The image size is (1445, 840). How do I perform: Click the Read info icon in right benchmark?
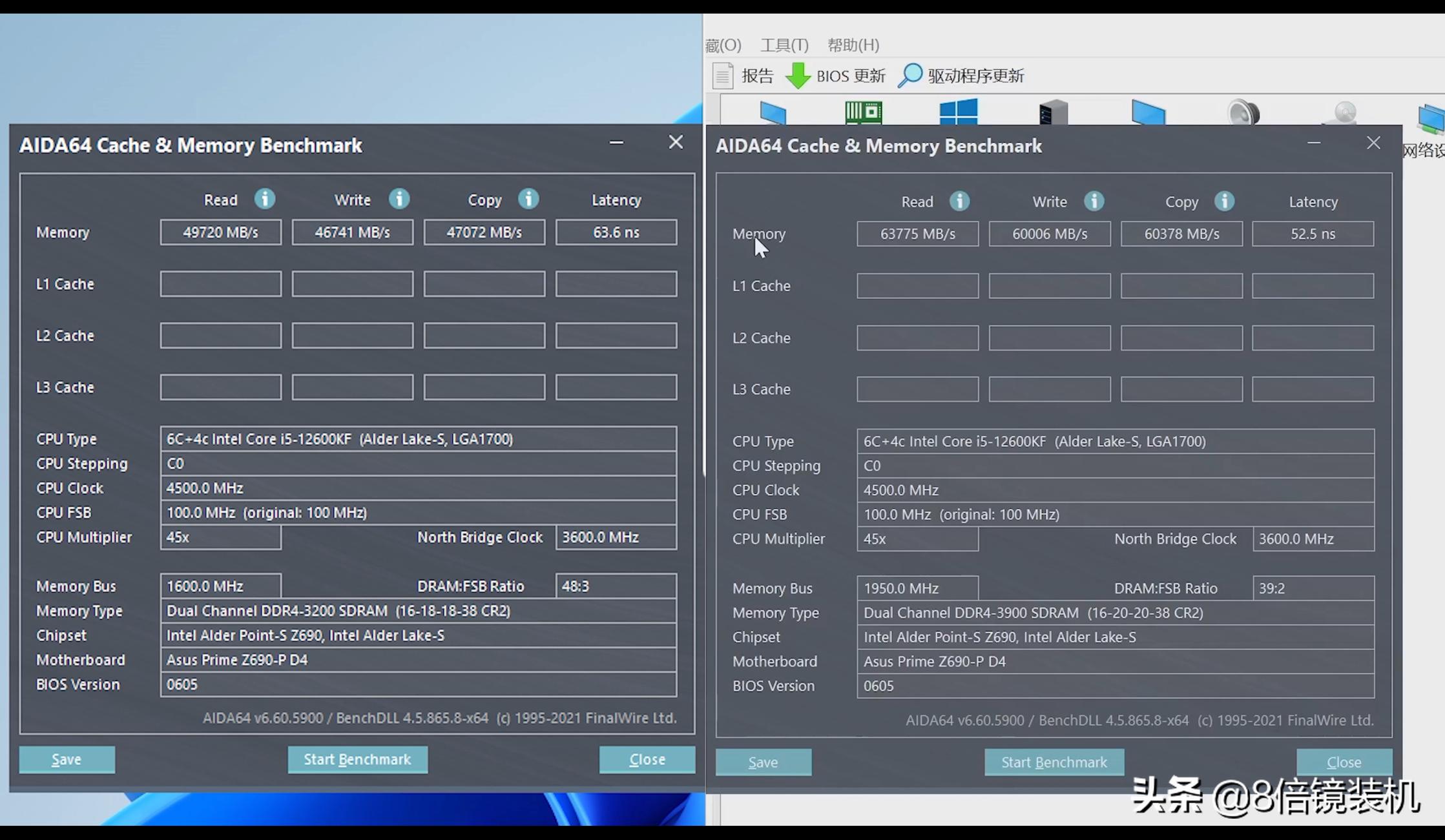pos(959,201)
